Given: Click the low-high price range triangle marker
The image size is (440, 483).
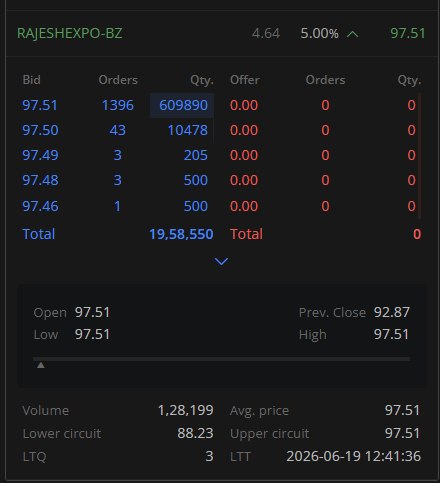Looking at the screenshot, I should [41, 365].
